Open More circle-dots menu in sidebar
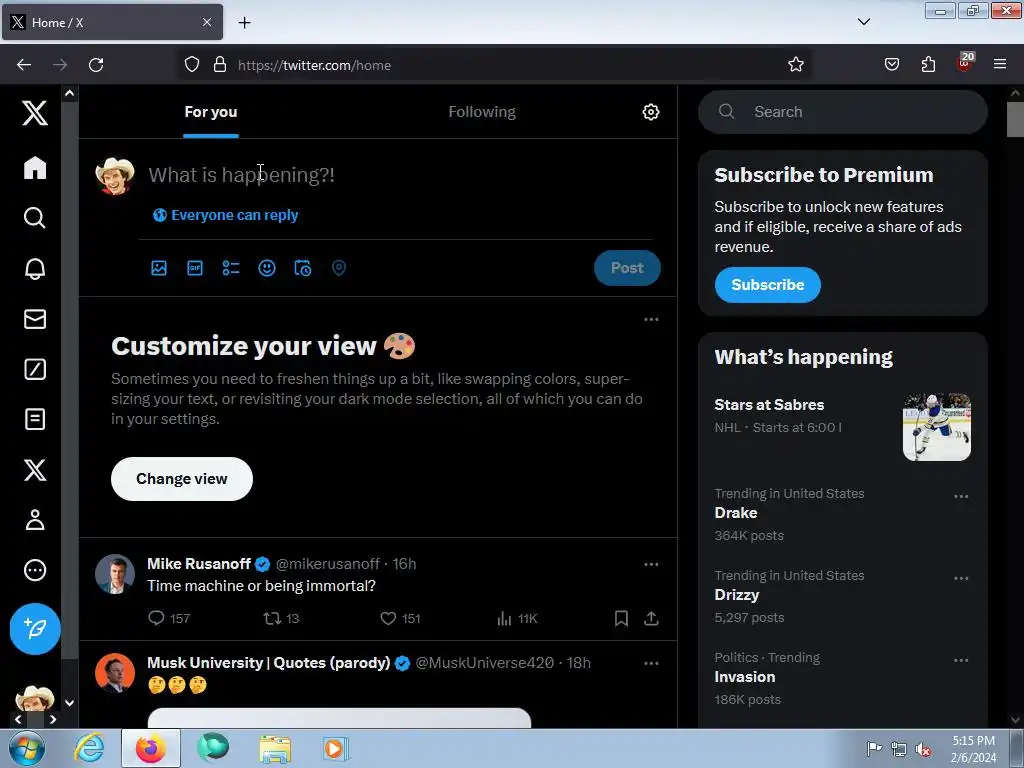 coord(35,570)
